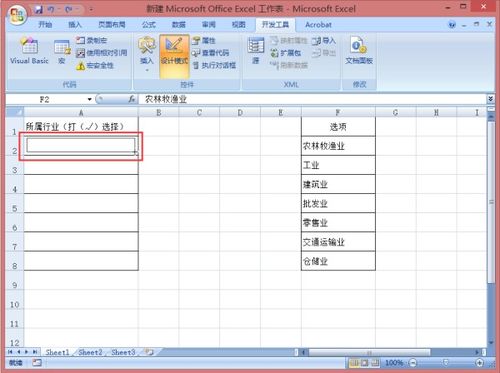
Task: Undo the last action in the quick access toolbar
Action: (x=51, y=9)
